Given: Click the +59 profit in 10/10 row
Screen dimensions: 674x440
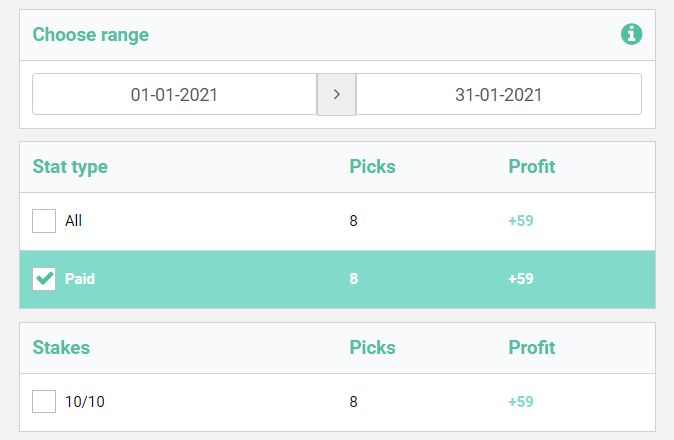Looking at the screenshot, I should coord(521,402).
